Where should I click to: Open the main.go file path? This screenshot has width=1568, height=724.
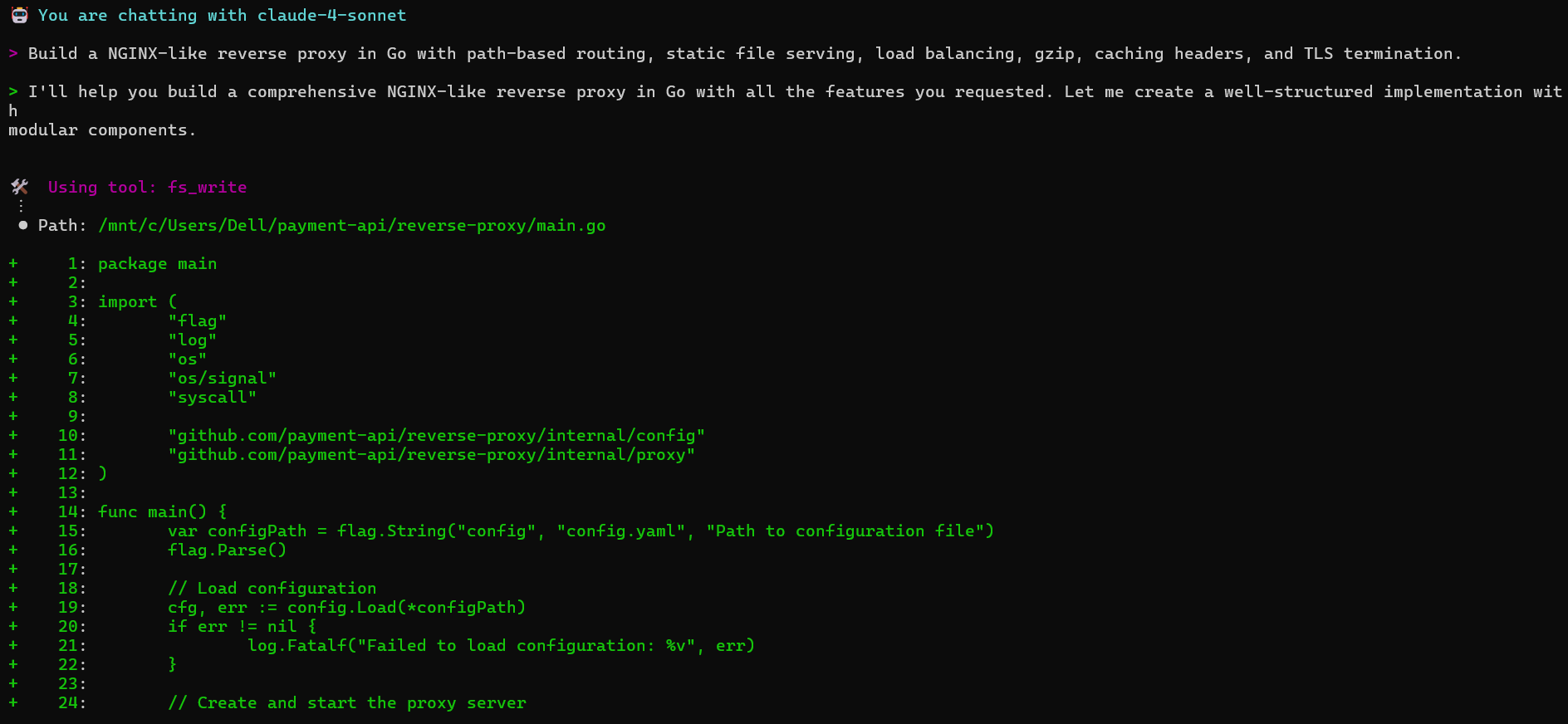pos(351,225)
